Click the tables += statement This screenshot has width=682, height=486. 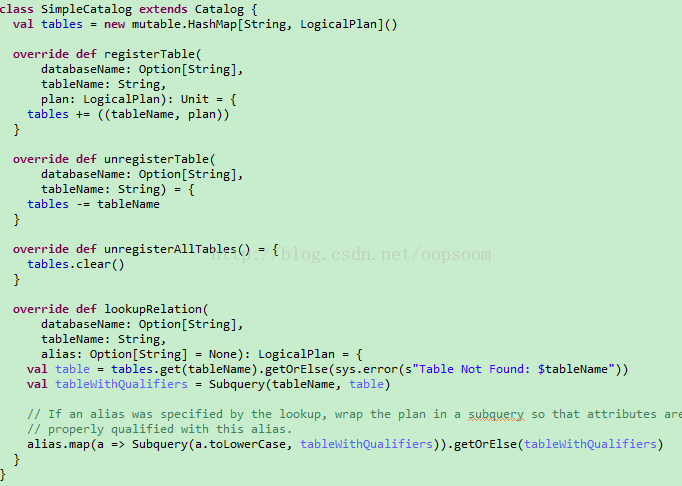[128, 114]
